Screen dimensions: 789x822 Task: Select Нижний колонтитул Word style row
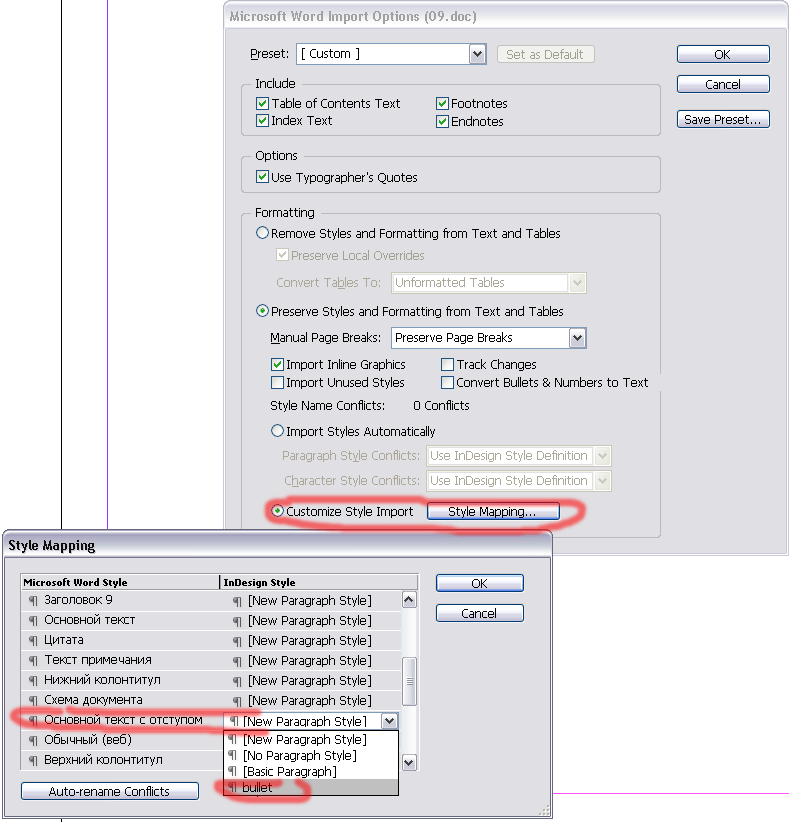(121, 680)
